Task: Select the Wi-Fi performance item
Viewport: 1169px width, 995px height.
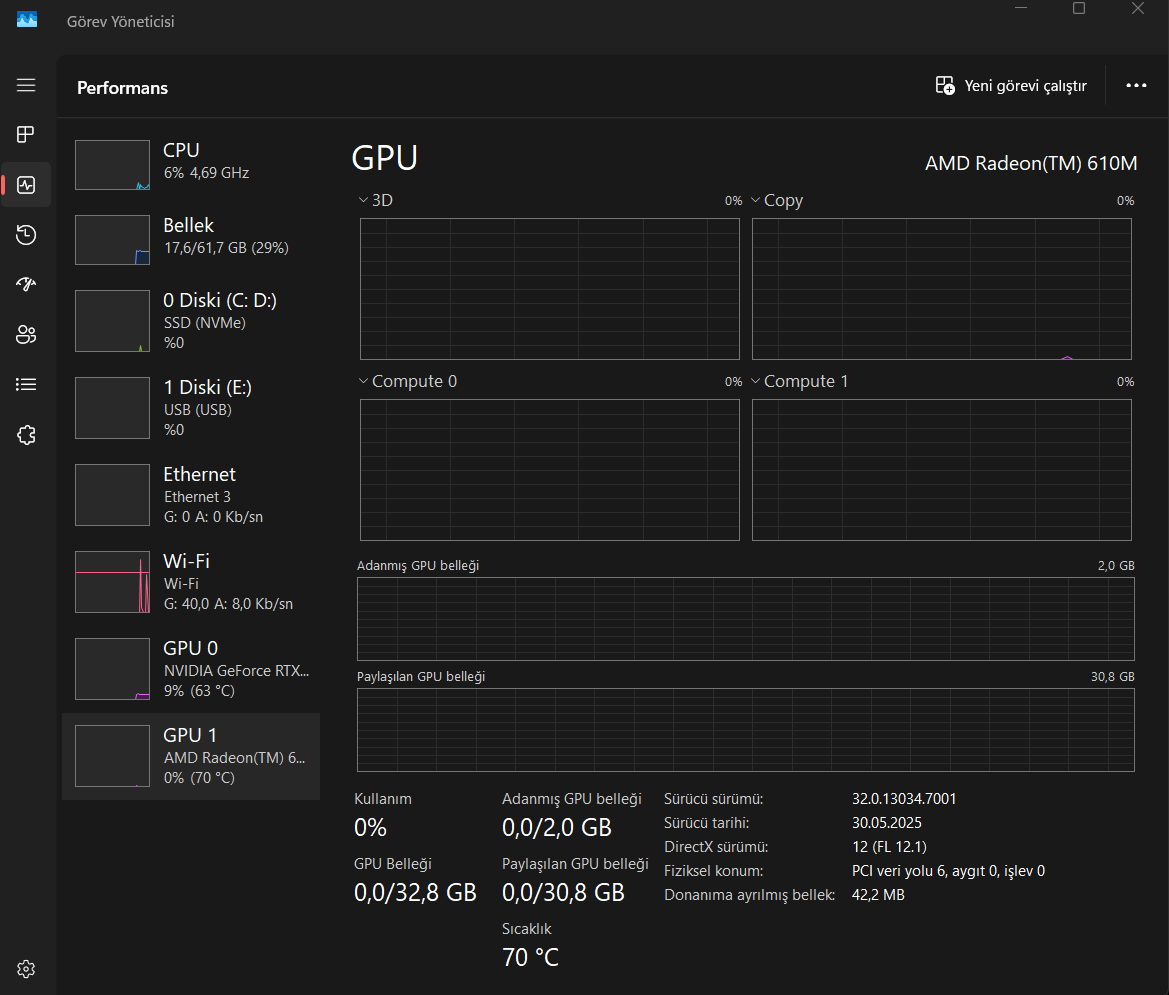Action: click(192, 582)
